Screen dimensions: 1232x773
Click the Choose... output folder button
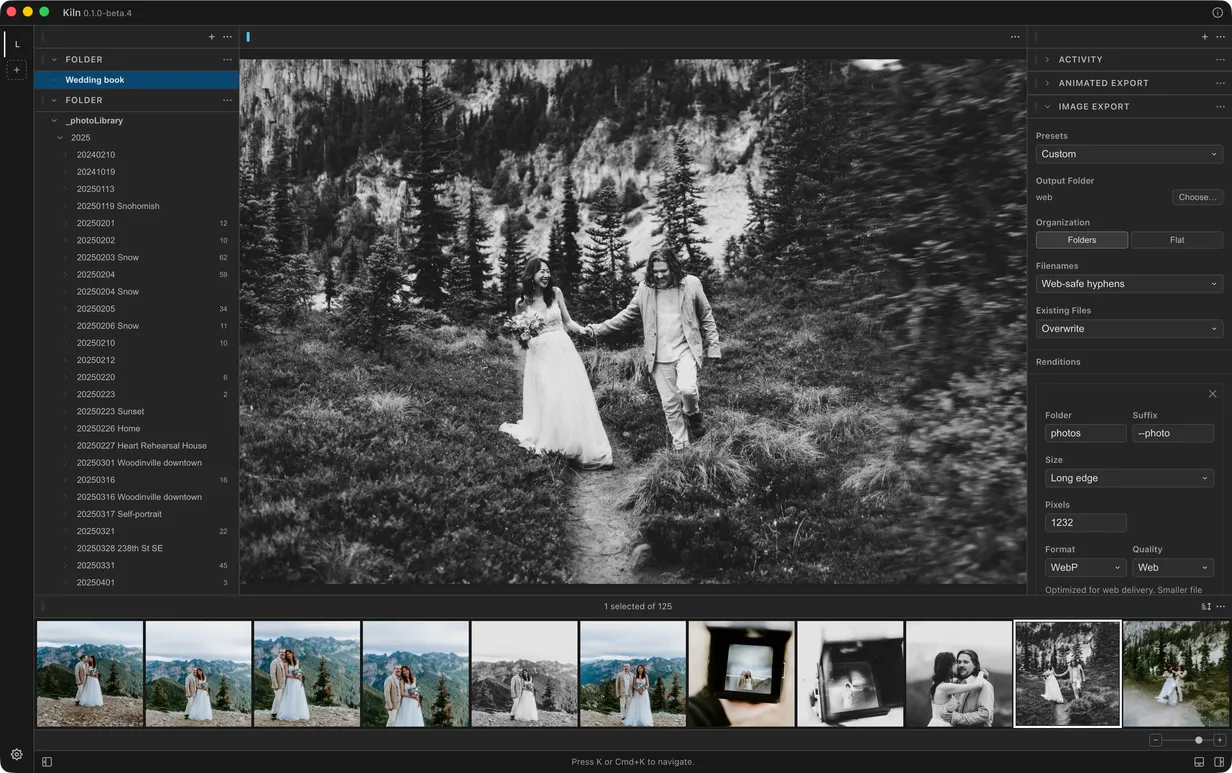tap(1197, 197)
